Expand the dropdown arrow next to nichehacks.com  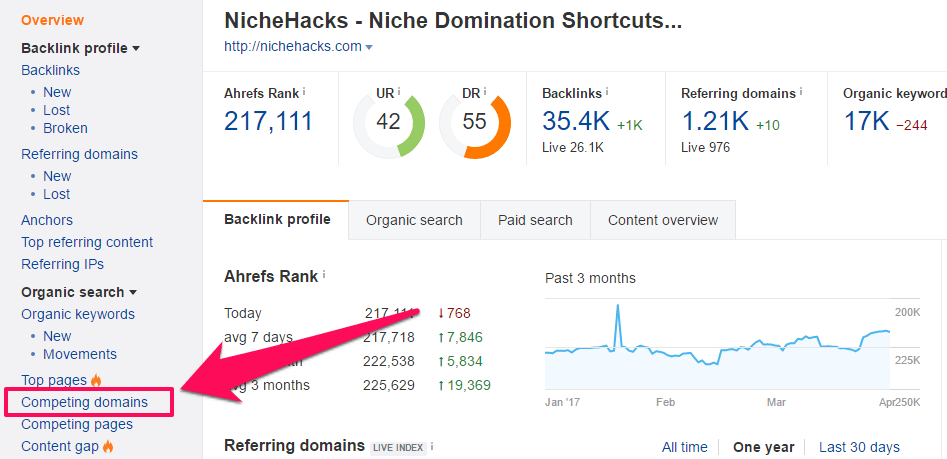point(369,47)
